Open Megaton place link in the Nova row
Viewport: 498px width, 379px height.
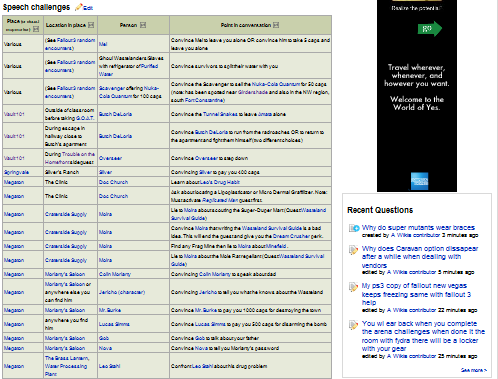(x=14, y=348)
